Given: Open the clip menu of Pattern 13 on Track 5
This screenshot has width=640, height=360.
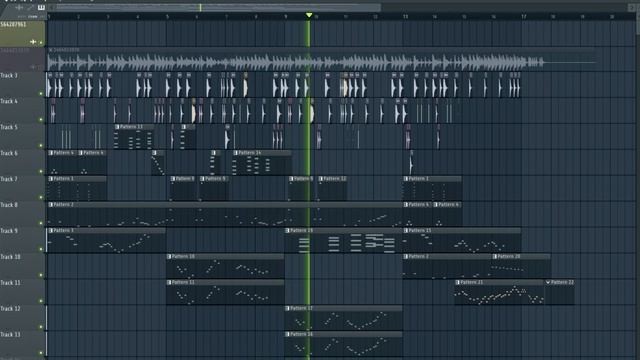Looking at the screenshot, I should pos(117,127).
